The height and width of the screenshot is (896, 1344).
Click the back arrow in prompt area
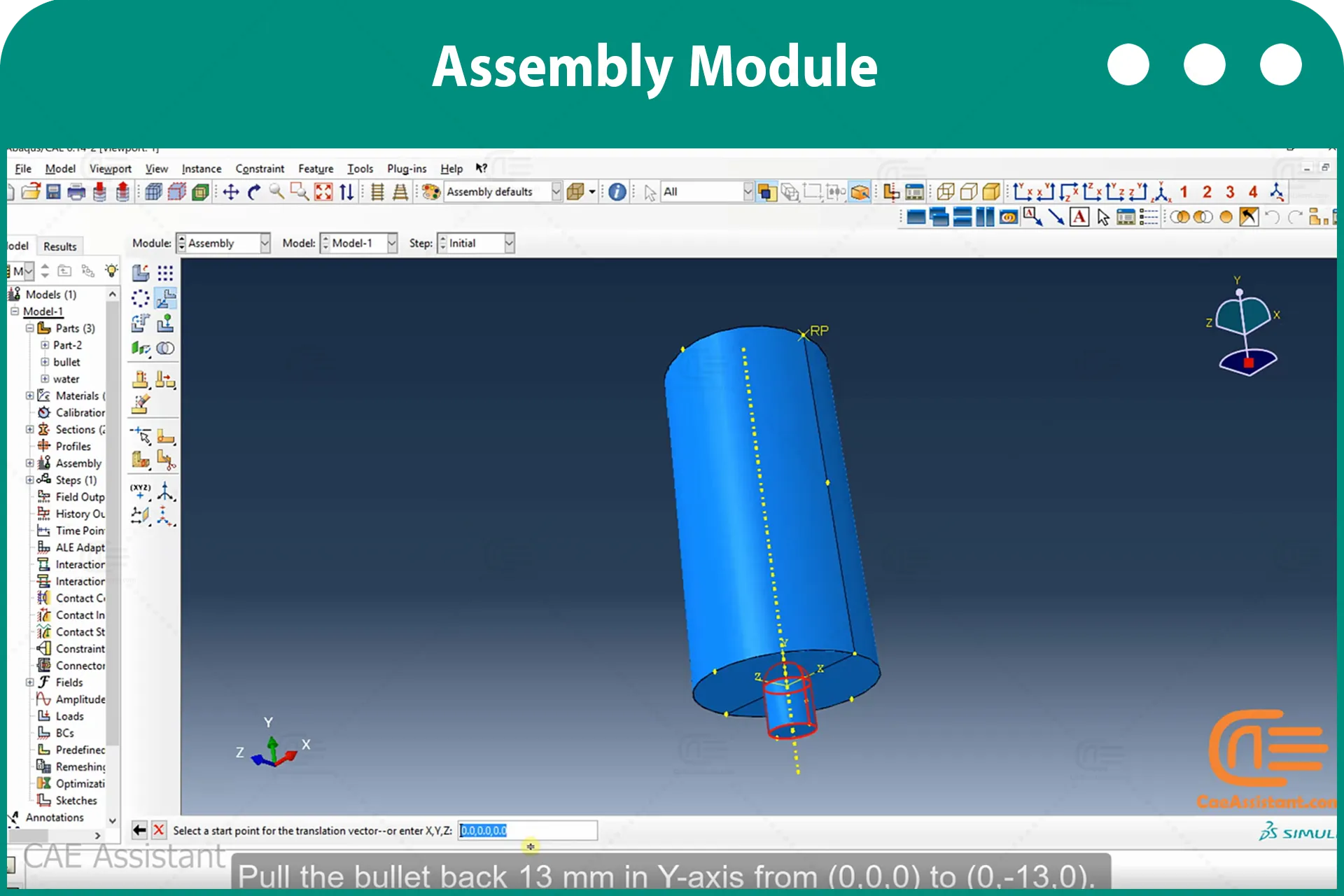[139, 830]
